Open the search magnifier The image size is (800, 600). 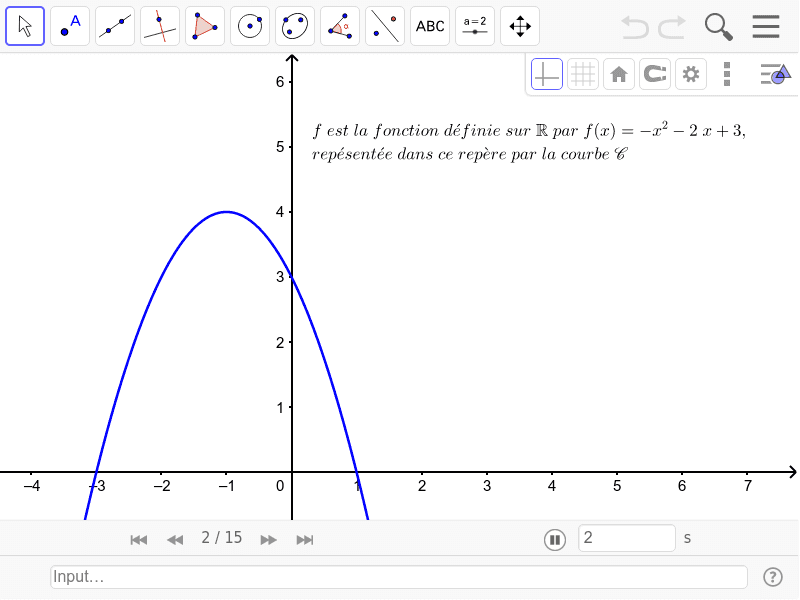(x=718, y=27)
